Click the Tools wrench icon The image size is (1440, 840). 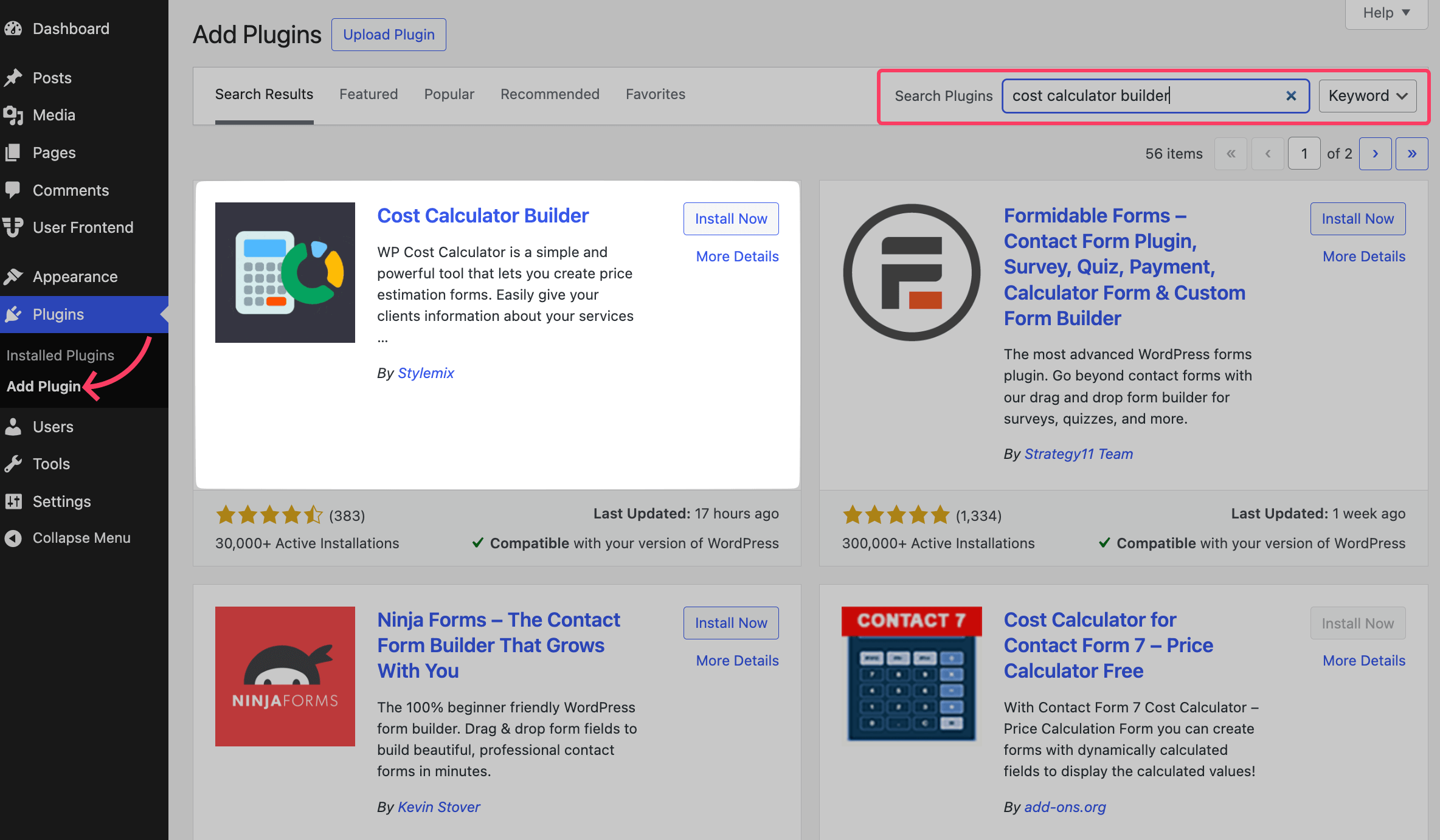coord(13,464)
